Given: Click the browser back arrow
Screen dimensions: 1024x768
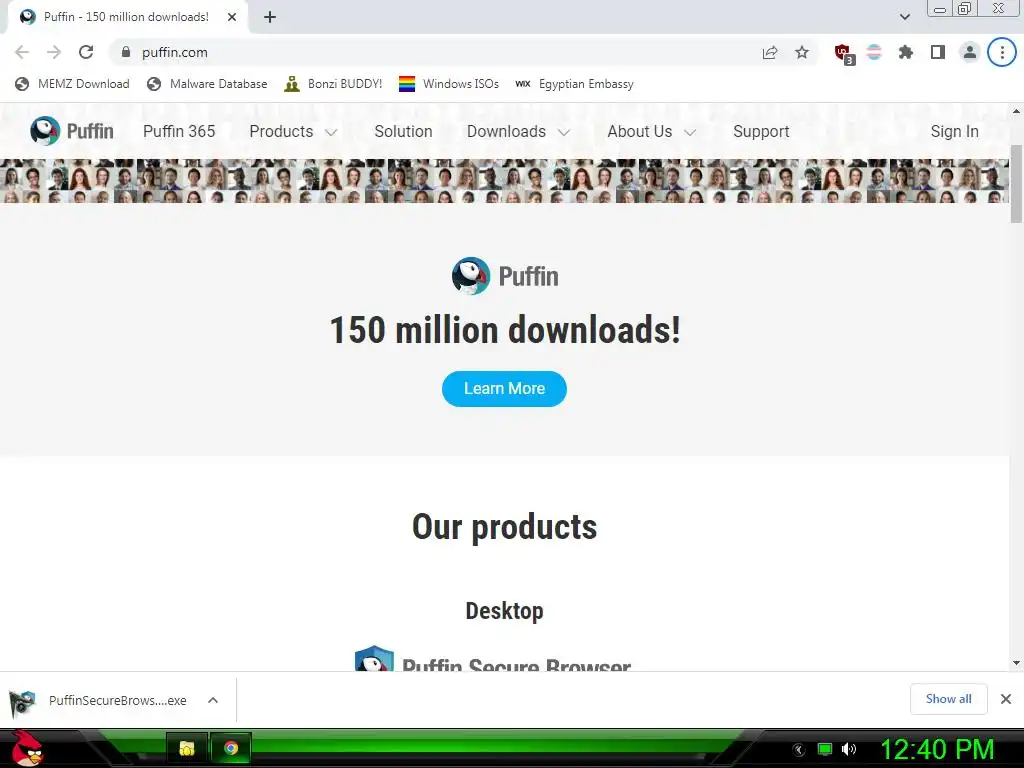Looking at the screenshot, I should pos(22,52).
